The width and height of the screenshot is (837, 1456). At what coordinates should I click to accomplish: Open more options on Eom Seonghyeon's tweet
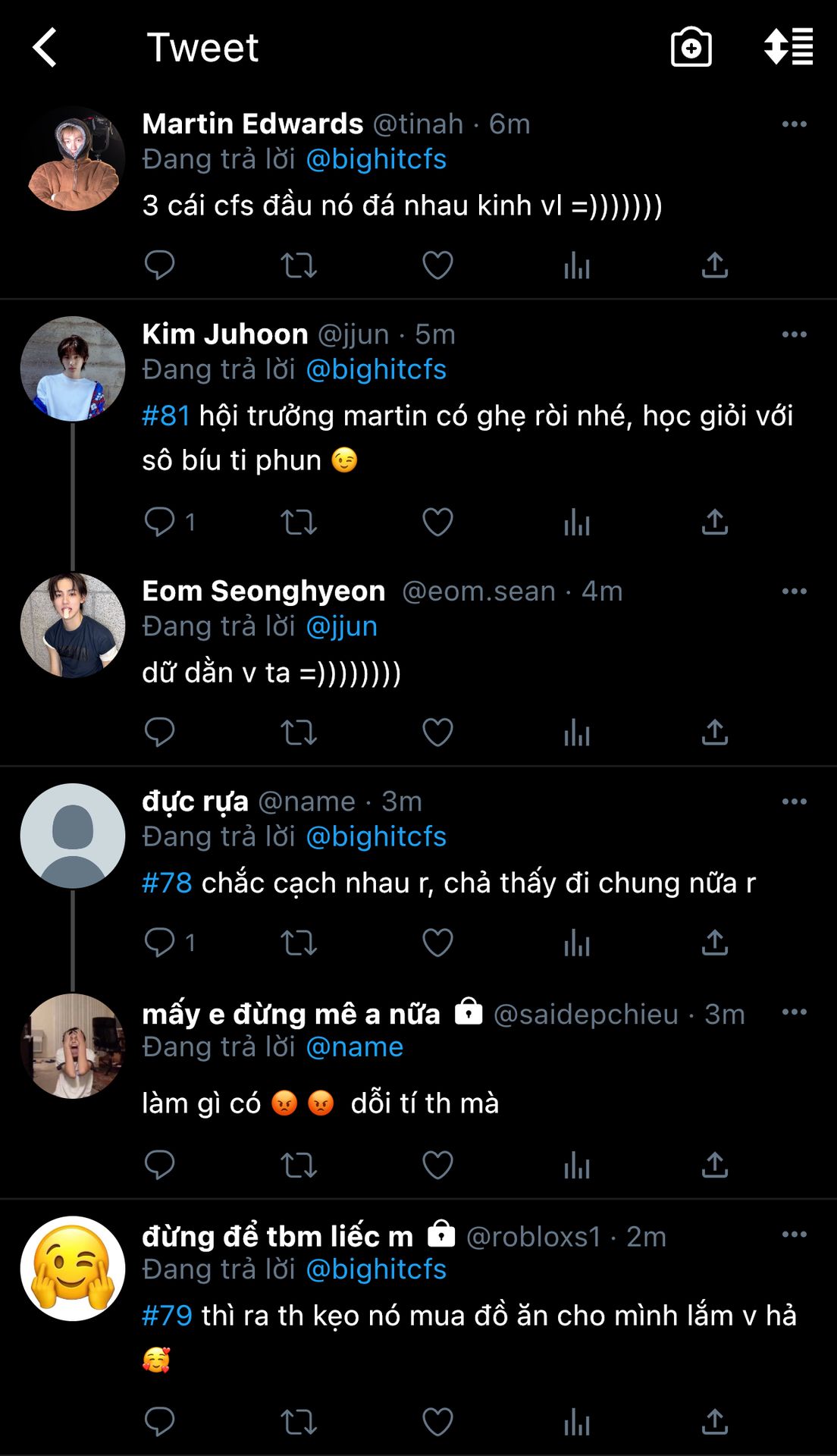click(794, 591)
